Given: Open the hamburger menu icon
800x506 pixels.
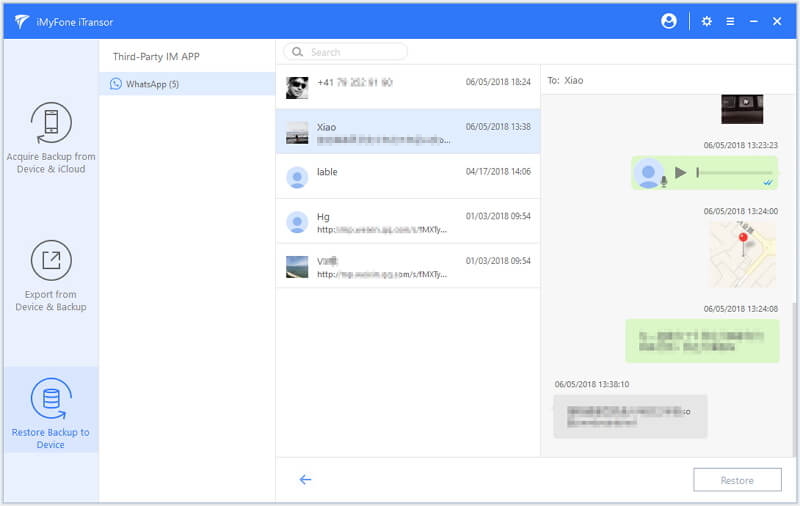Looking at the screenshot, I should (730, 21).
